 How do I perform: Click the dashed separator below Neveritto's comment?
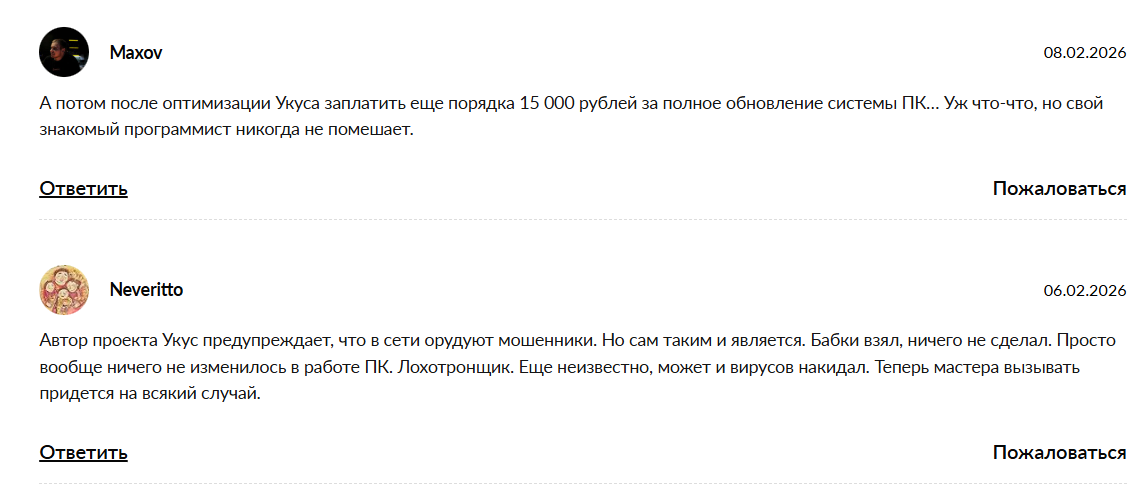click(x=583, y=484)
